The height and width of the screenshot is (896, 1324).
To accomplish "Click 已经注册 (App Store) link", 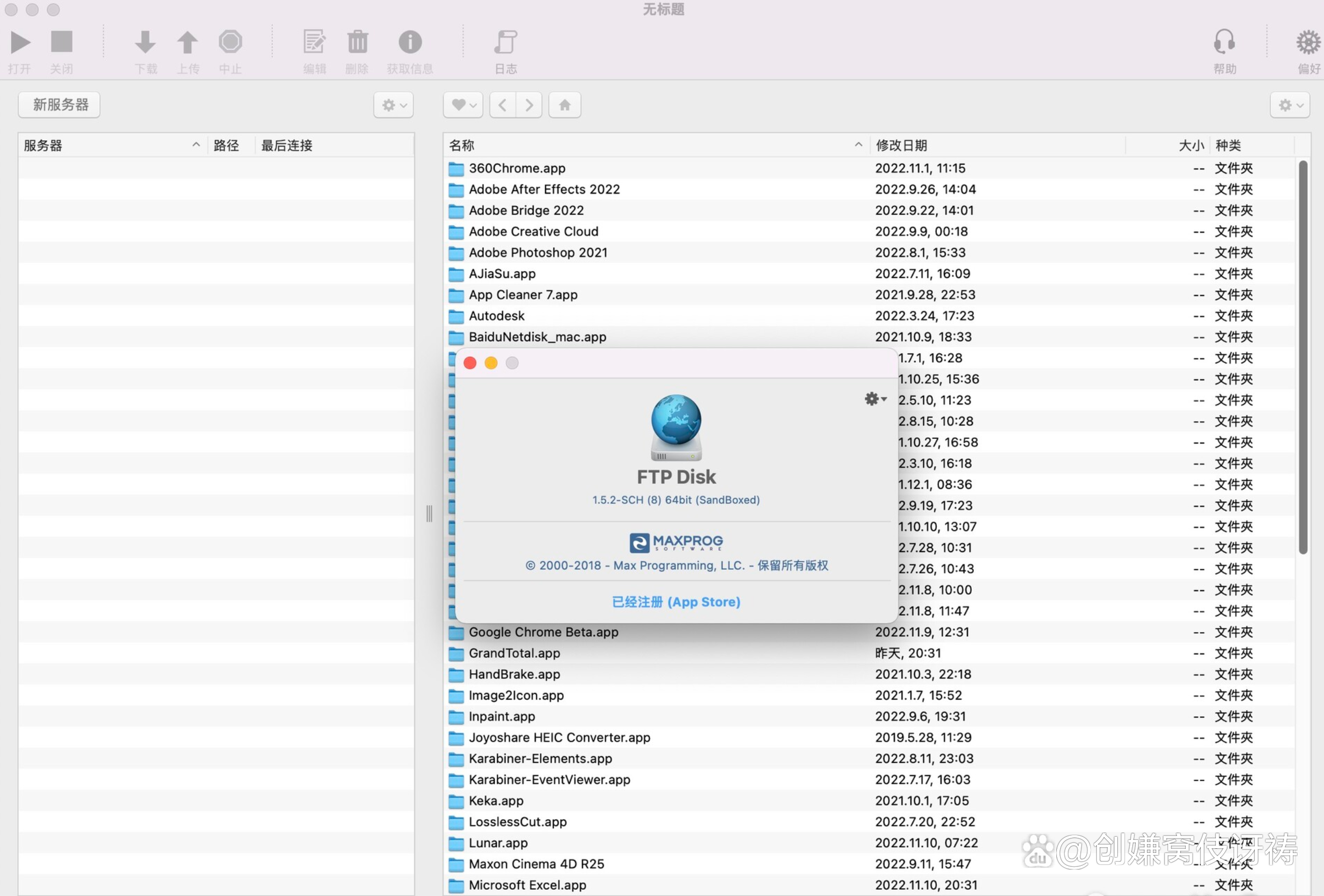I will click(676, 601).
